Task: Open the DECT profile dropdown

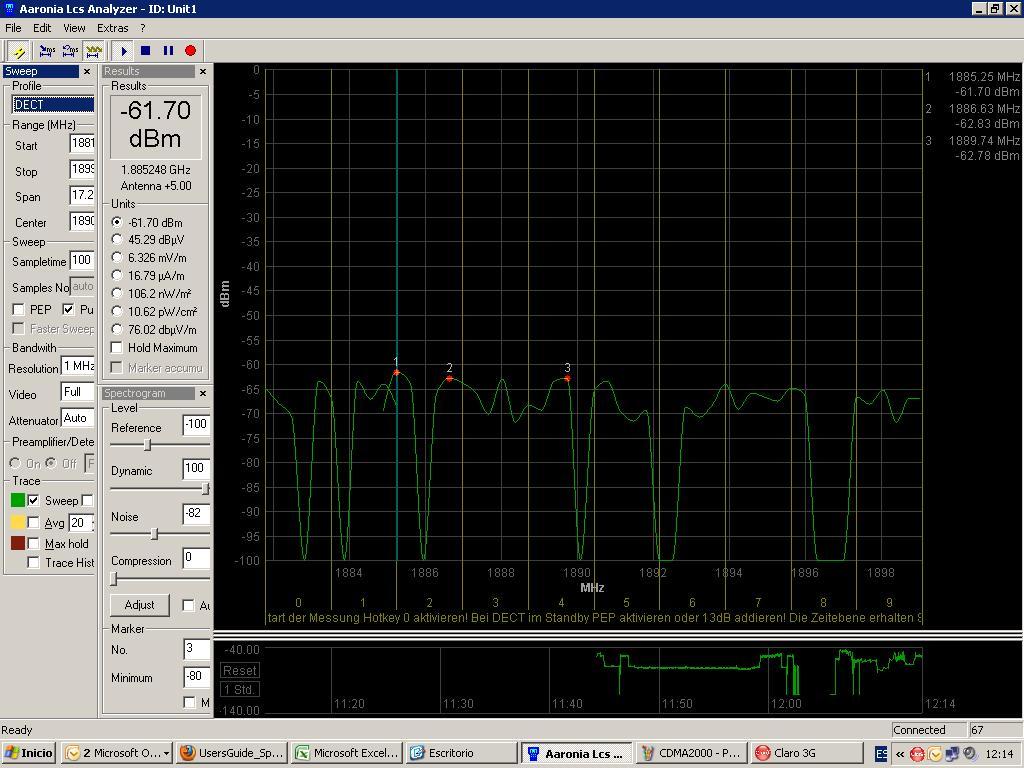Action: [x=54, y=104]
